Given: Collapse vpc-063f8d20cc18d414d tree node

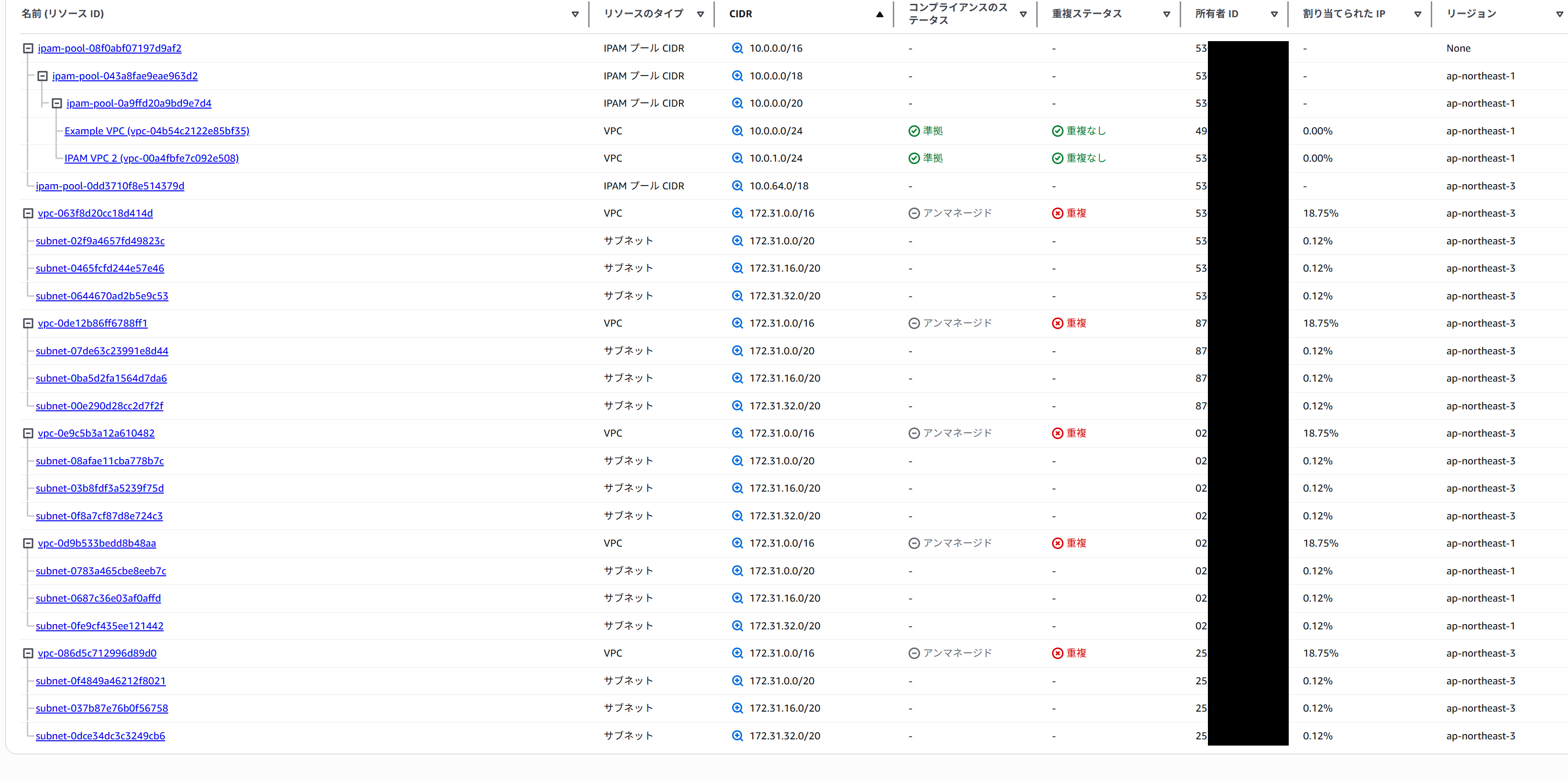Looking at the screenshot, I should pos(28,213).
